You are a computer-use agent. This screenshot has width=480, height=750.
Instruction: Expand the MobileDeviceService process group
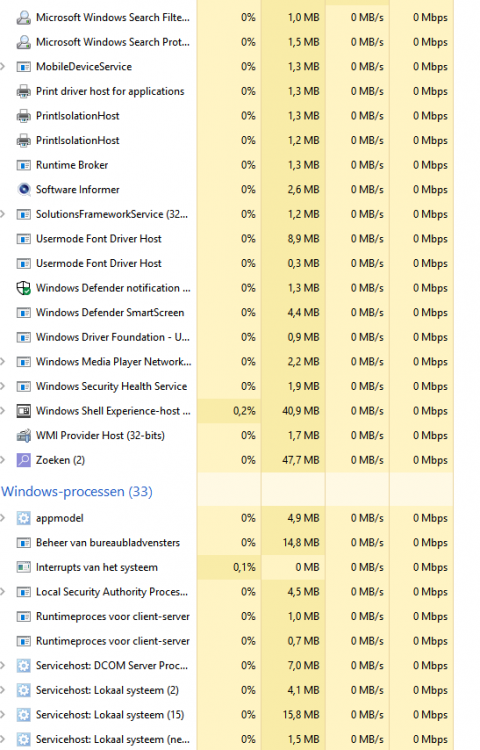point(3,66)
